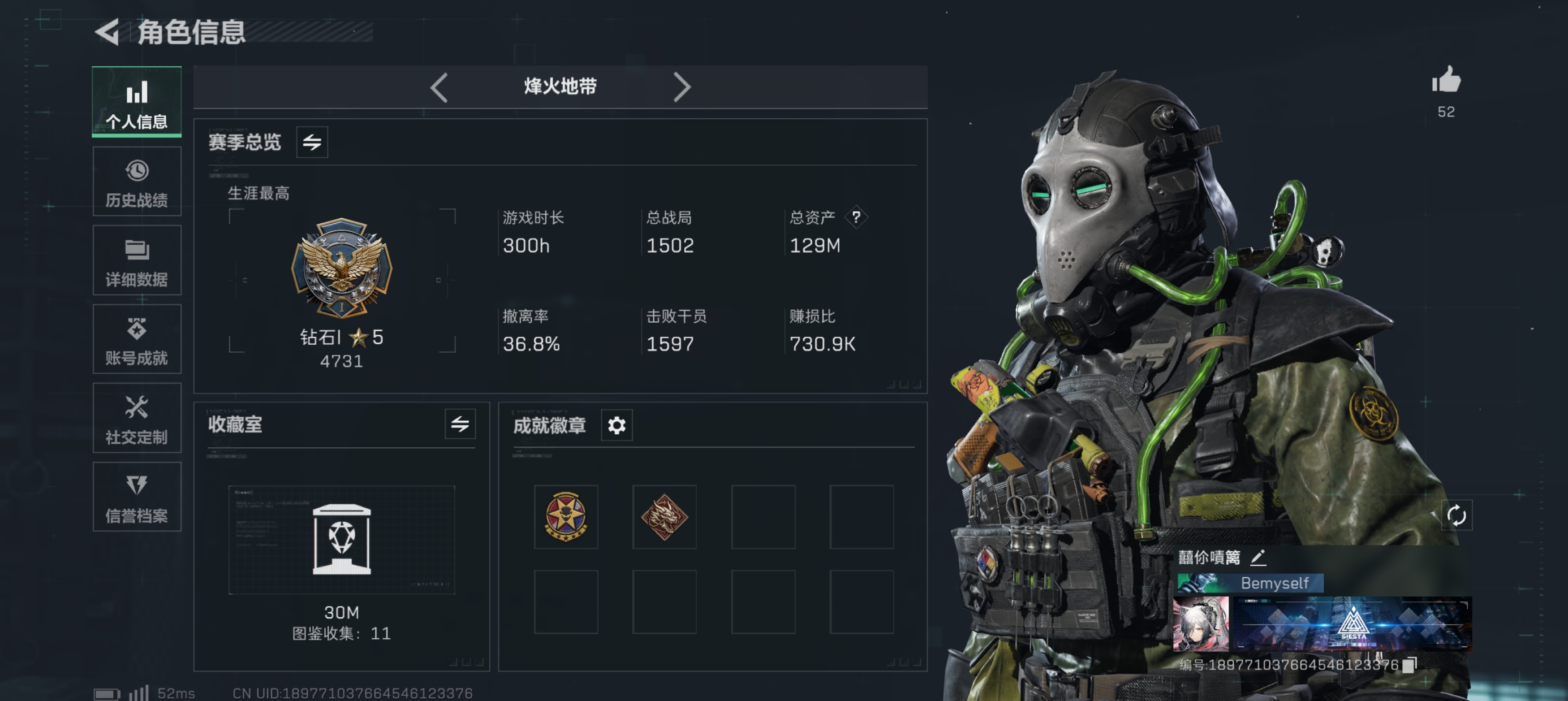
Task: Toggle the 赛季总览 switch view button
Action: click(x=312, y=142)
